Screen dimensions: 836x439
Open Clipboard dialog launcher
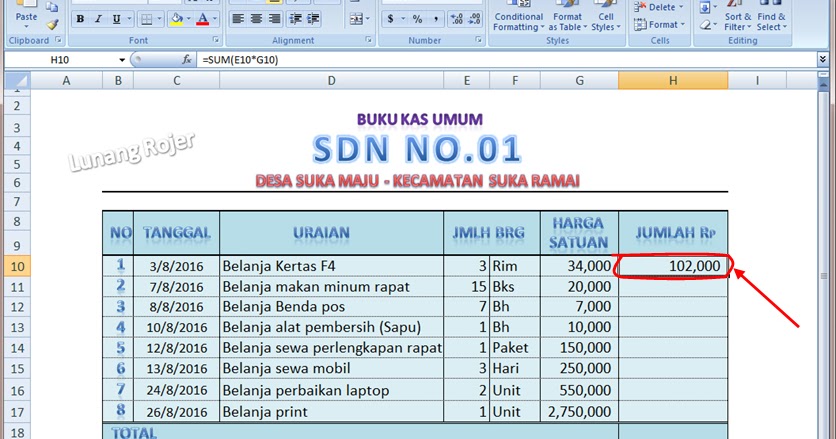[59, 40]
